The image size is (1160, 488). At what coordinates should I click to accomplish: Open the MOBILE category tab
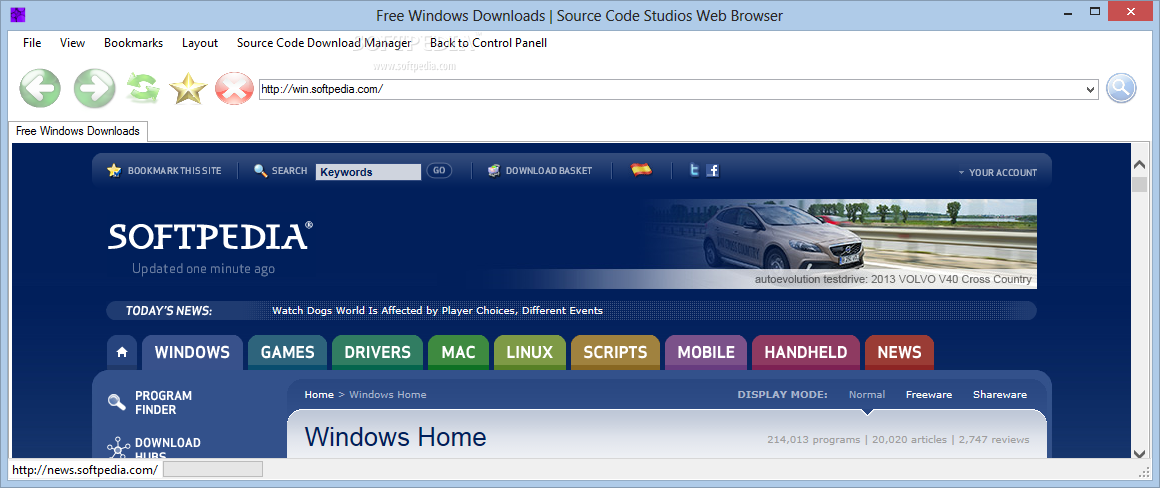tap(706, 352)
